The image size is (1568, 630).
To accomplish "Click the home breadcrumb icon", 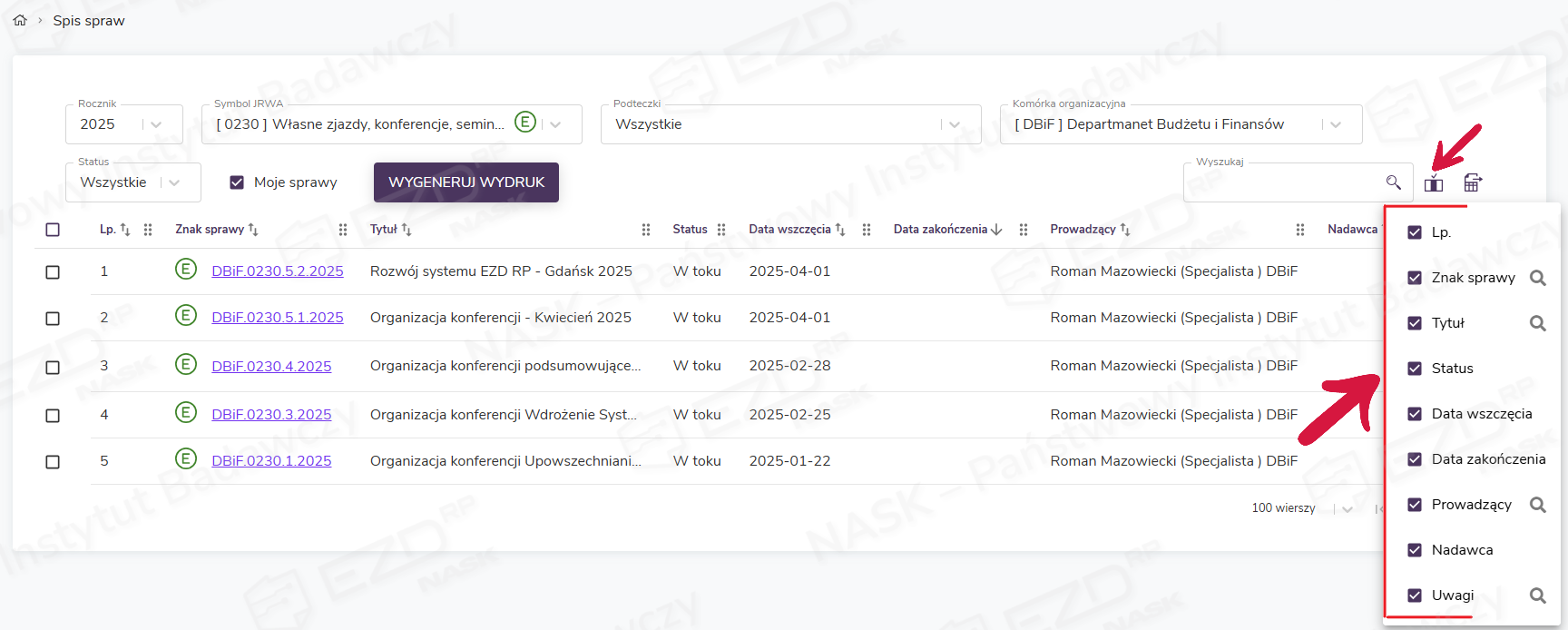I will pyautogui.click(x=20, y=20).
